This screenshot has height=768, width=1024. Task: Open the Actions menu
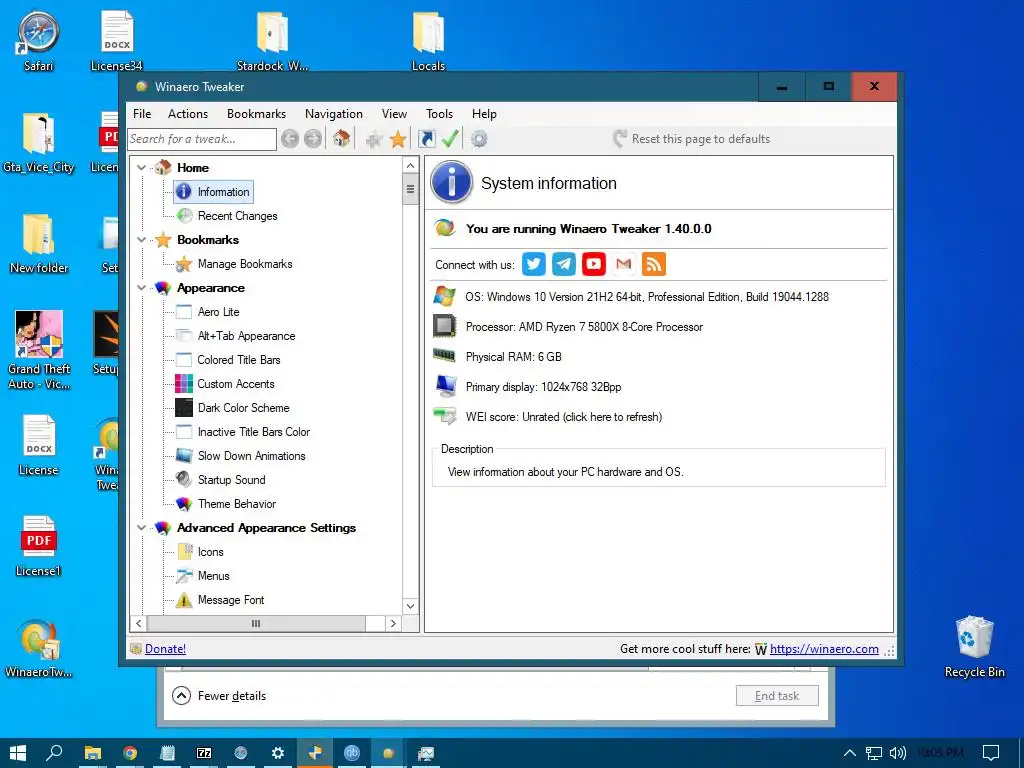click(188, 114)
